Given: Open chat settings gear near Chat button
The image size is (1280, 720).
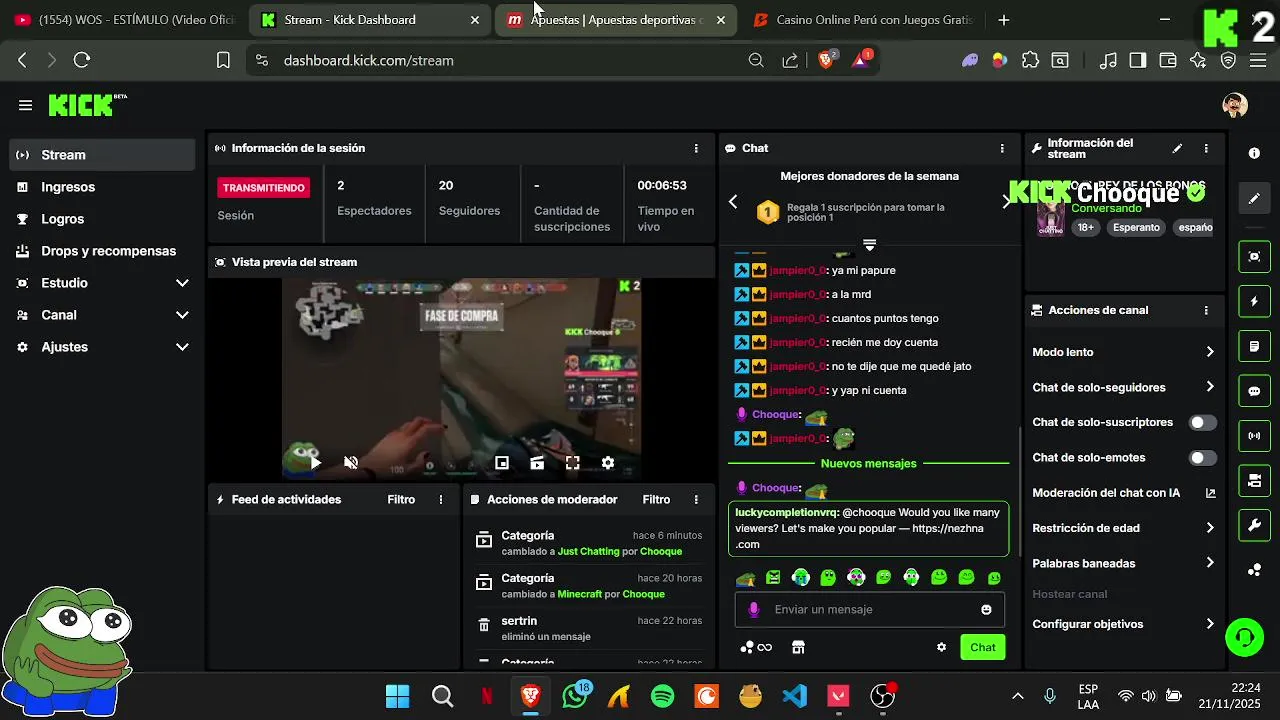Looking at the screenshot, I should (x=941, y=647).
